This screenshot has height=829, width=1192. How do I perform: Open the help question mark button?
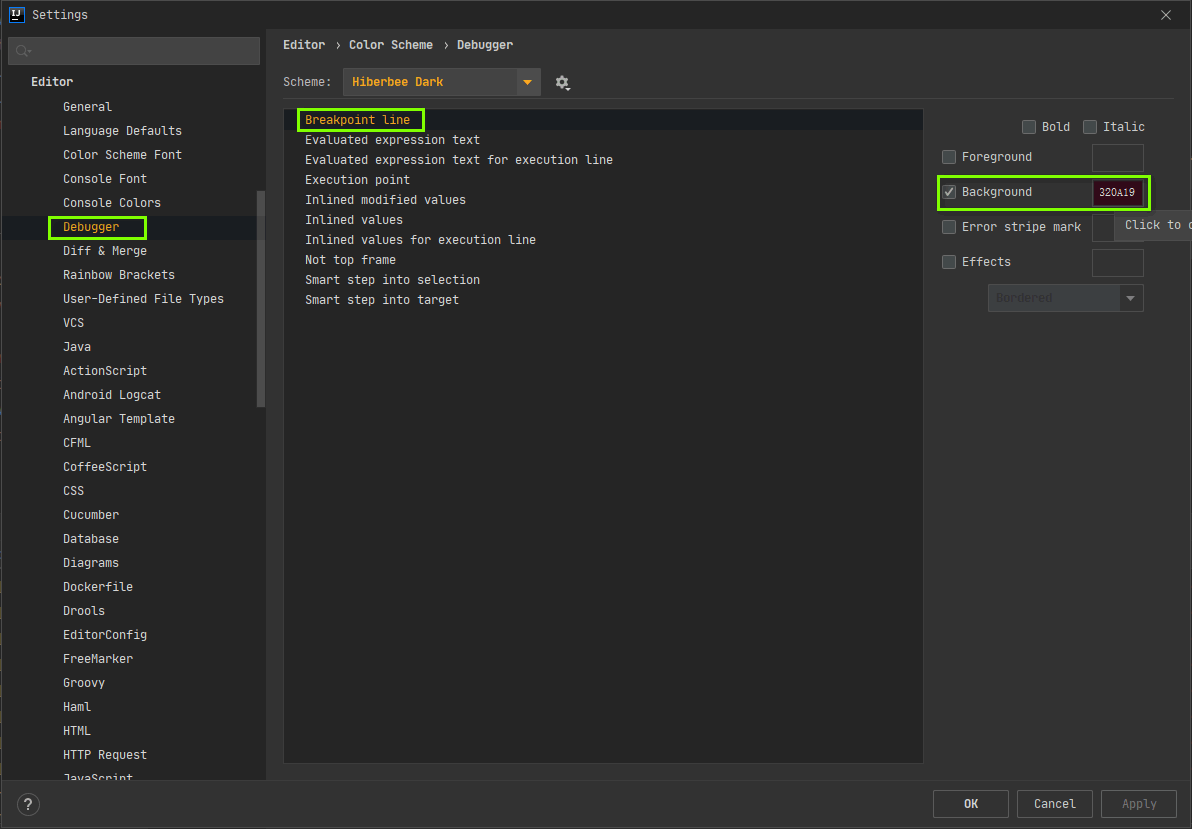tap(28, 804)
